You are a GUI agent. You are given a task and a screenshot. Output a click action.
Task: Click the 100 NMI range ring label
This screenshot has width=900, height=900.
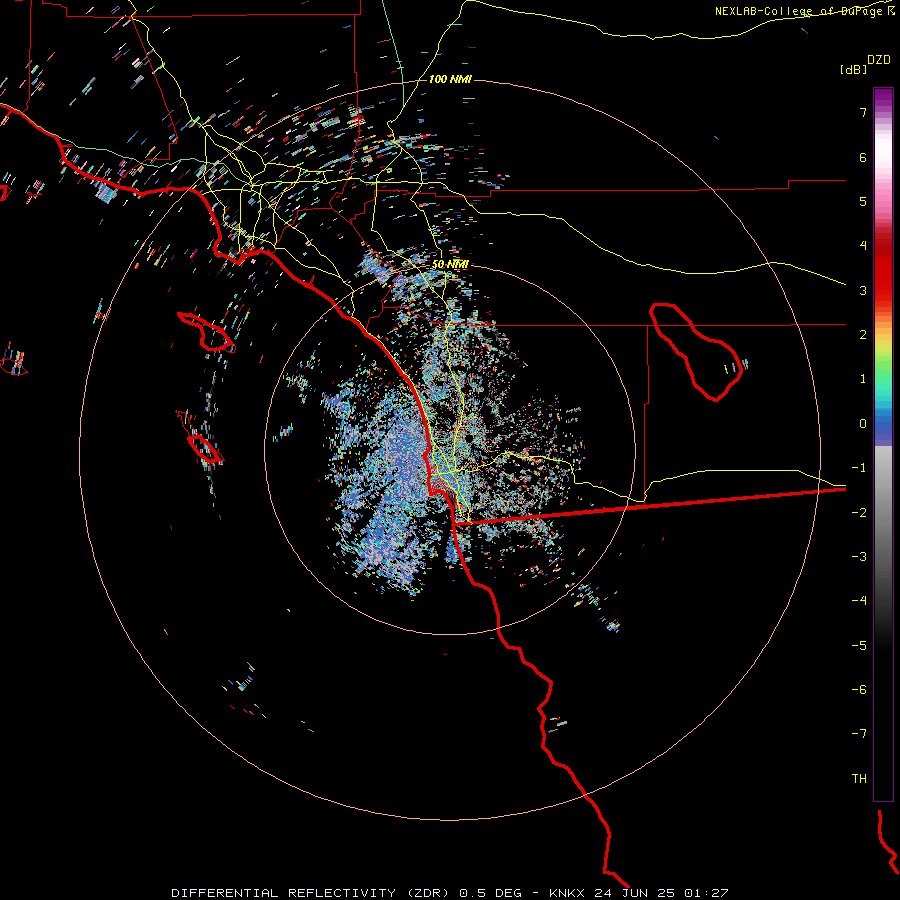pyautogui.click(x=450, y=79)
